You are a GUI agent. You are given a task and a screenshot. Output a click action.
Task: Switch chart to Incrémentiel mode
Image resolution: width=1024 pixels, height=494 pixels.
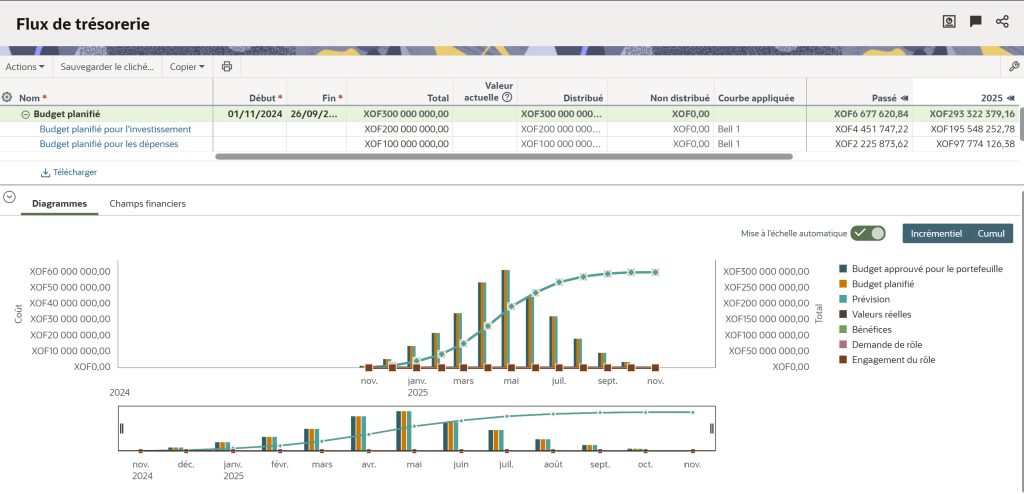coord(936,233)
